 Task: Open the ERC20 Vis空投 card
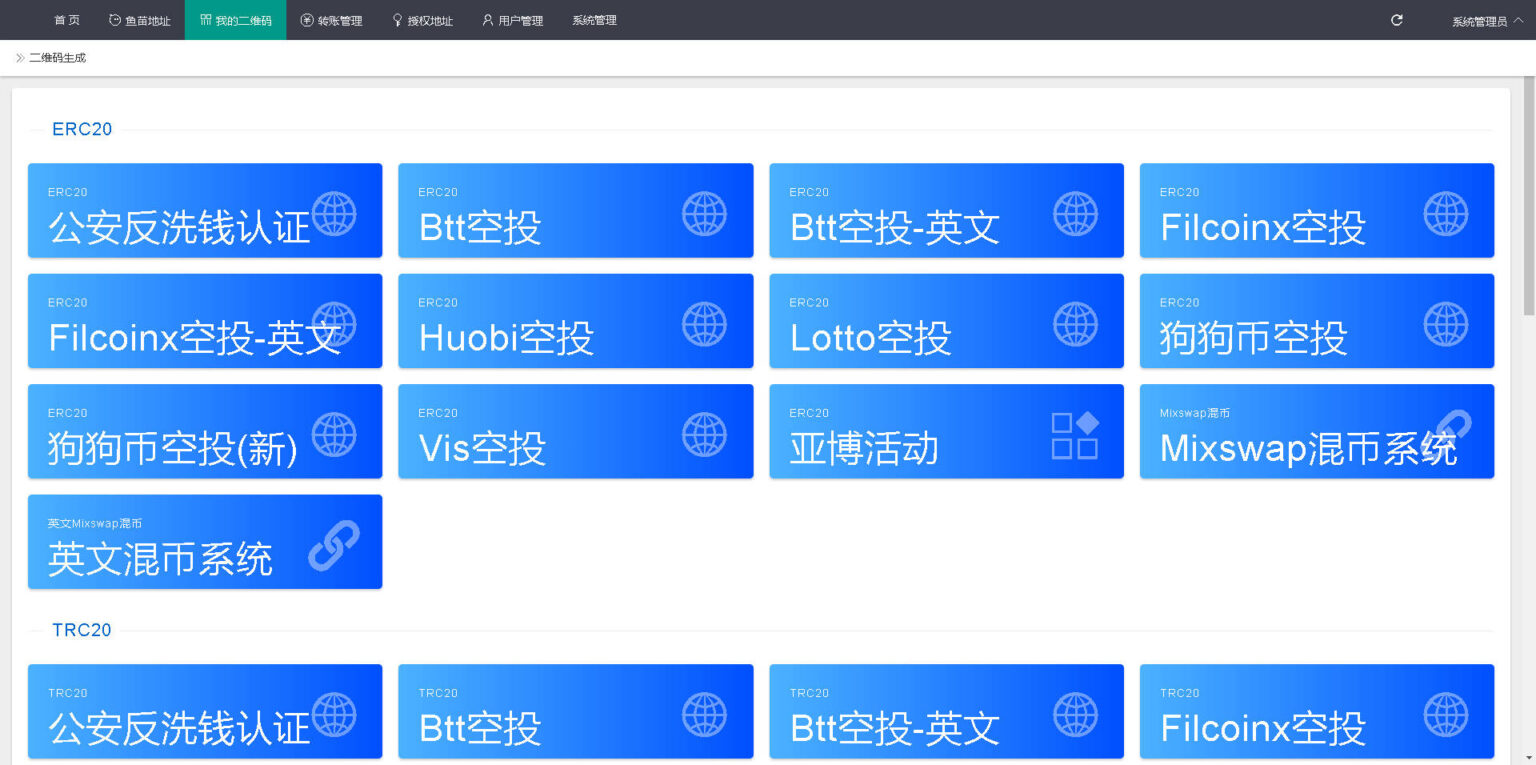click(575, 431)
